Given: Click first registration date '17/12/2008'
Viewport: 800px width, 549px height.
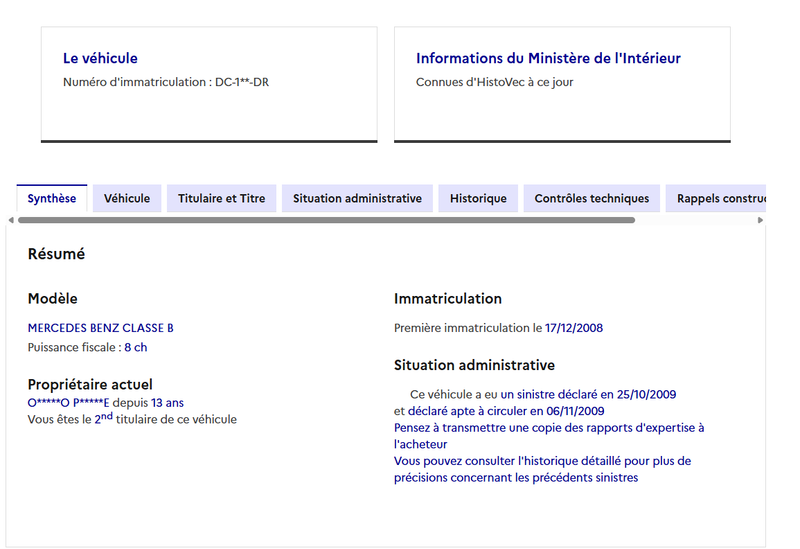Looking at the screenshot, I should tap(574, 328).
